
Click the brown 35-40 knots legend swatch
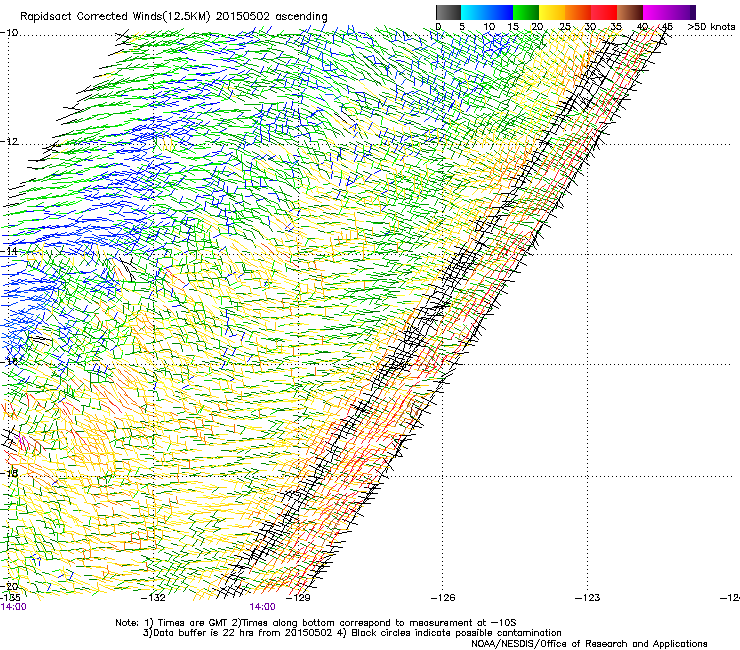tap(630, 12)
